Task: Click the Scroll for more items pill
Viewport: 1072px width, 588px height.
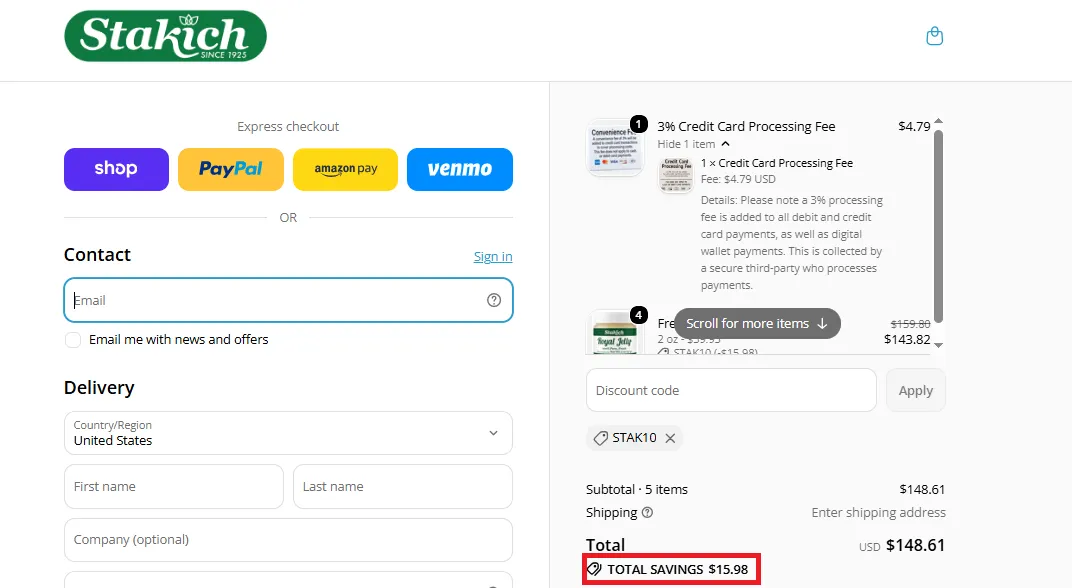Action: pyautogui.click(x=757, y=323)
